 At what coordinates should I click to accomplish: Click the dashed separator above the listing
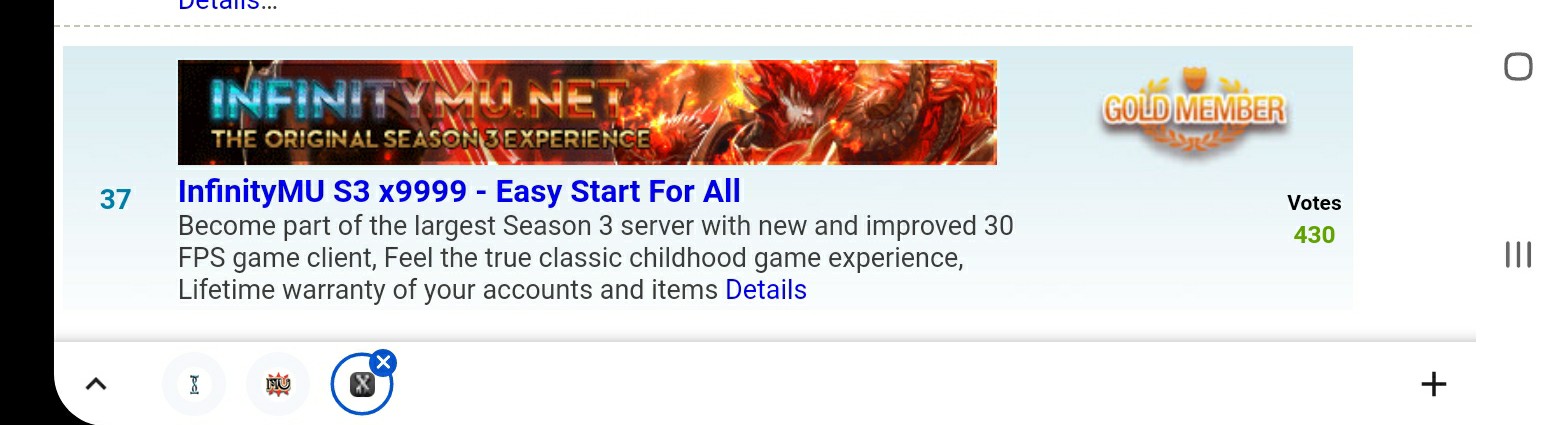pos(763,26)
